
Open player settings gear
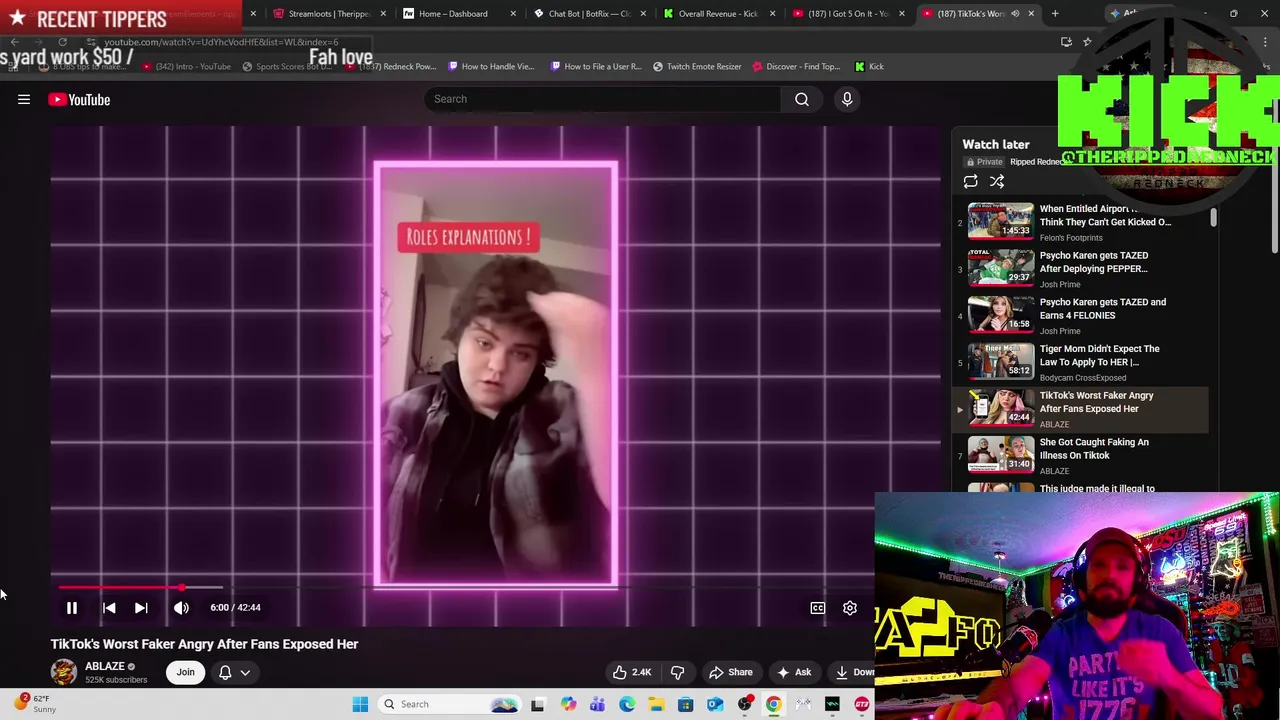850,607
